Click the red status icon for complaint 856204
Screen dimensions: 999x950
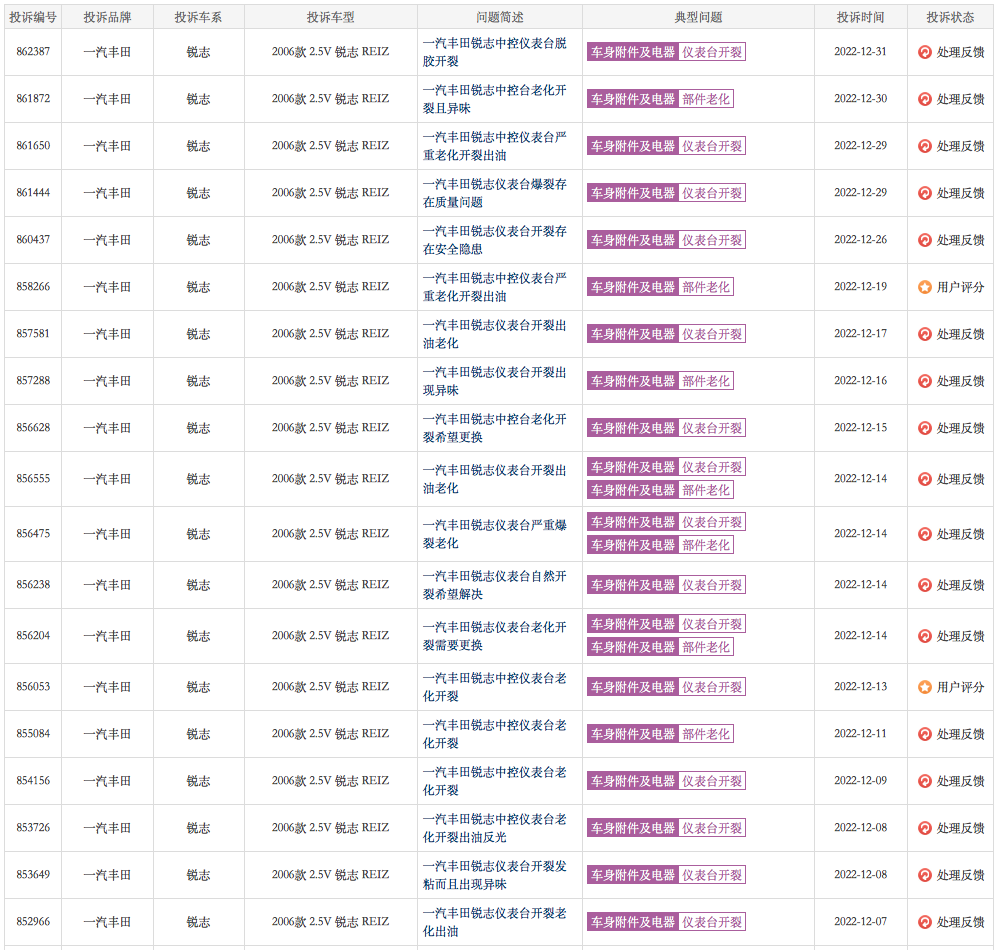pos(925,636)
